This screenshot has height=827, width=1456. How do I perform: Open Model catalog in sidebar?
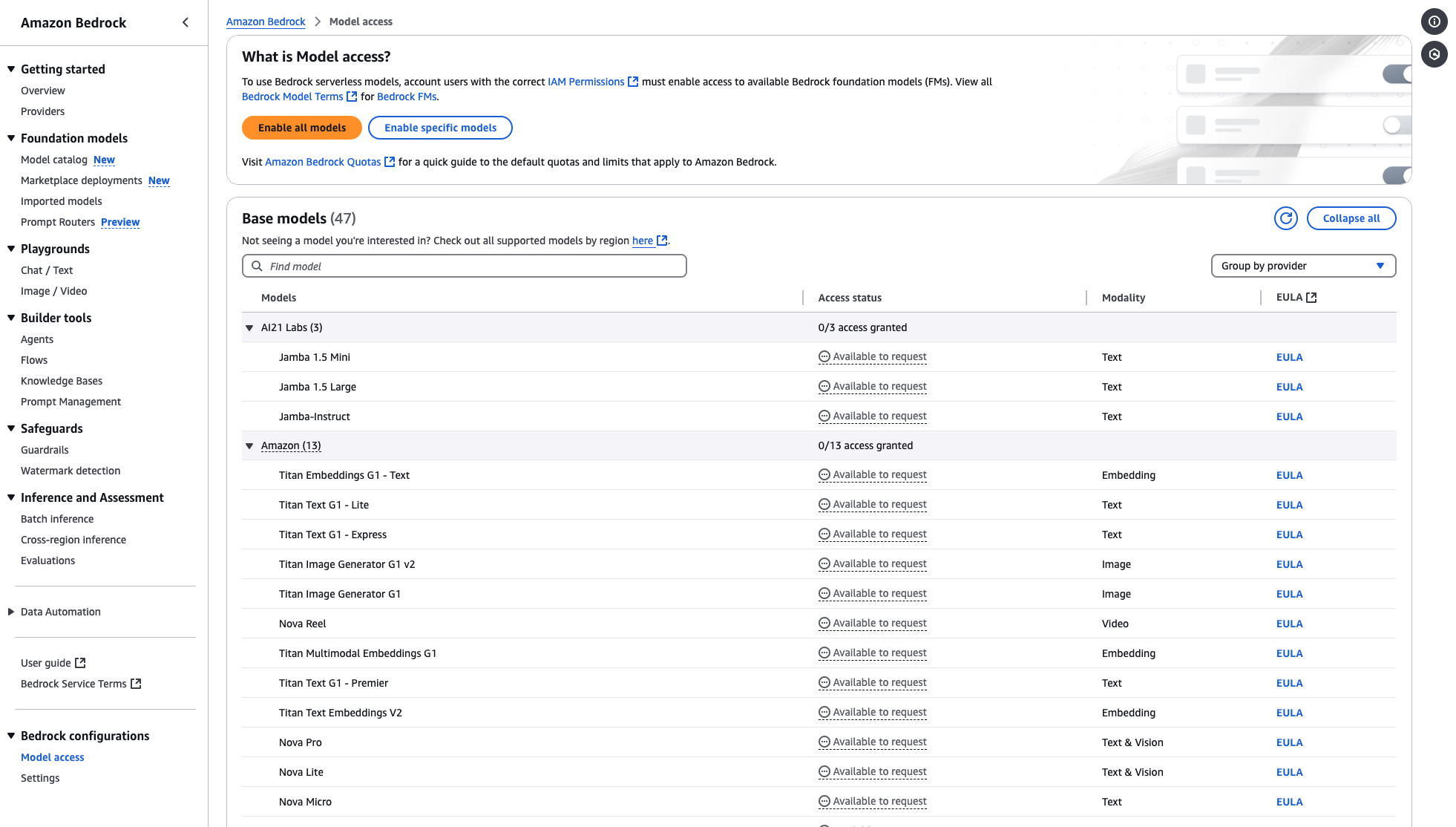click(x=54, y=160)
